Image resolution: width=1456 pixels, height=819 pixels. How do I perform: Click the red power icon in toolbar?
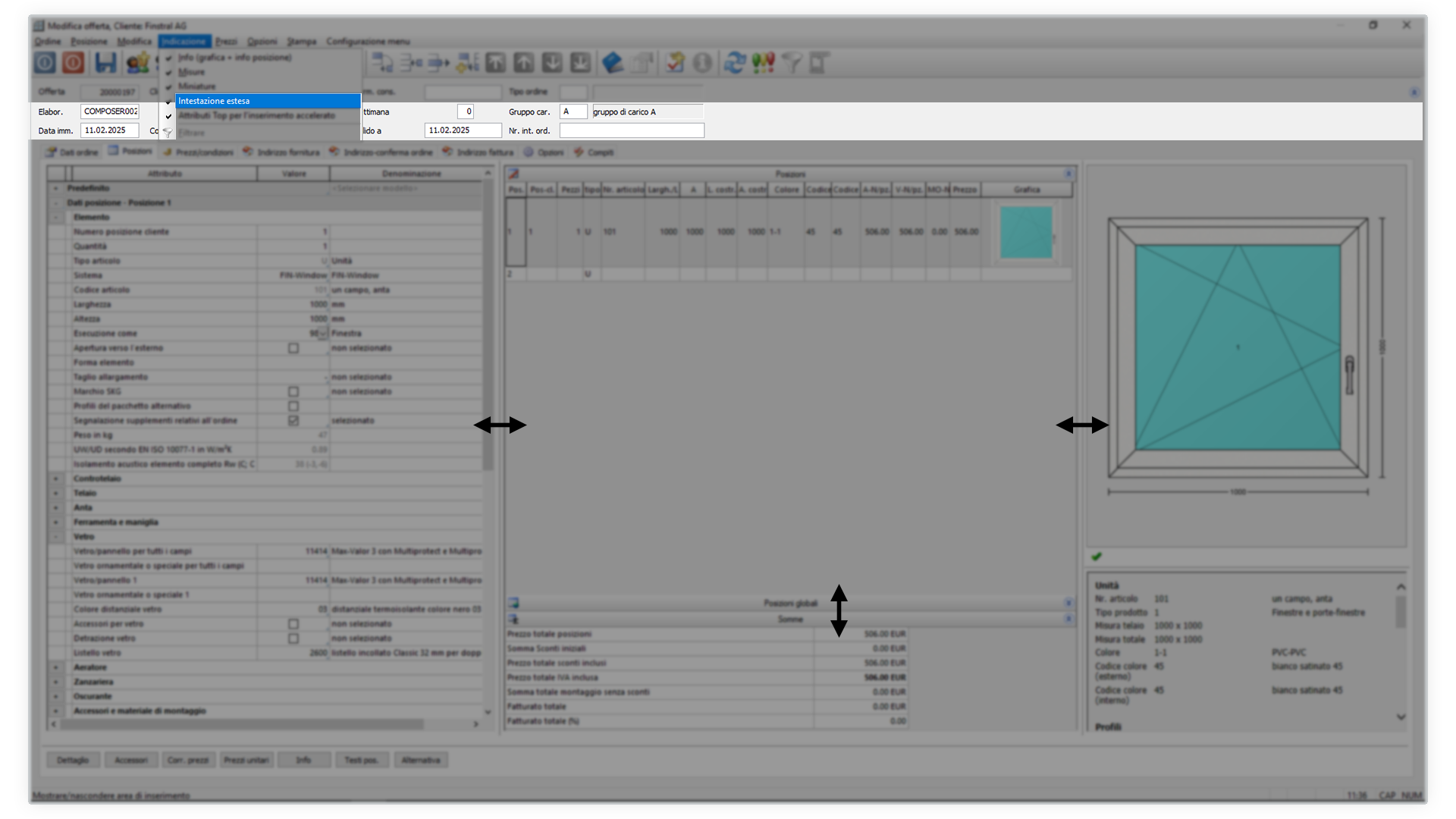(74, 62)
